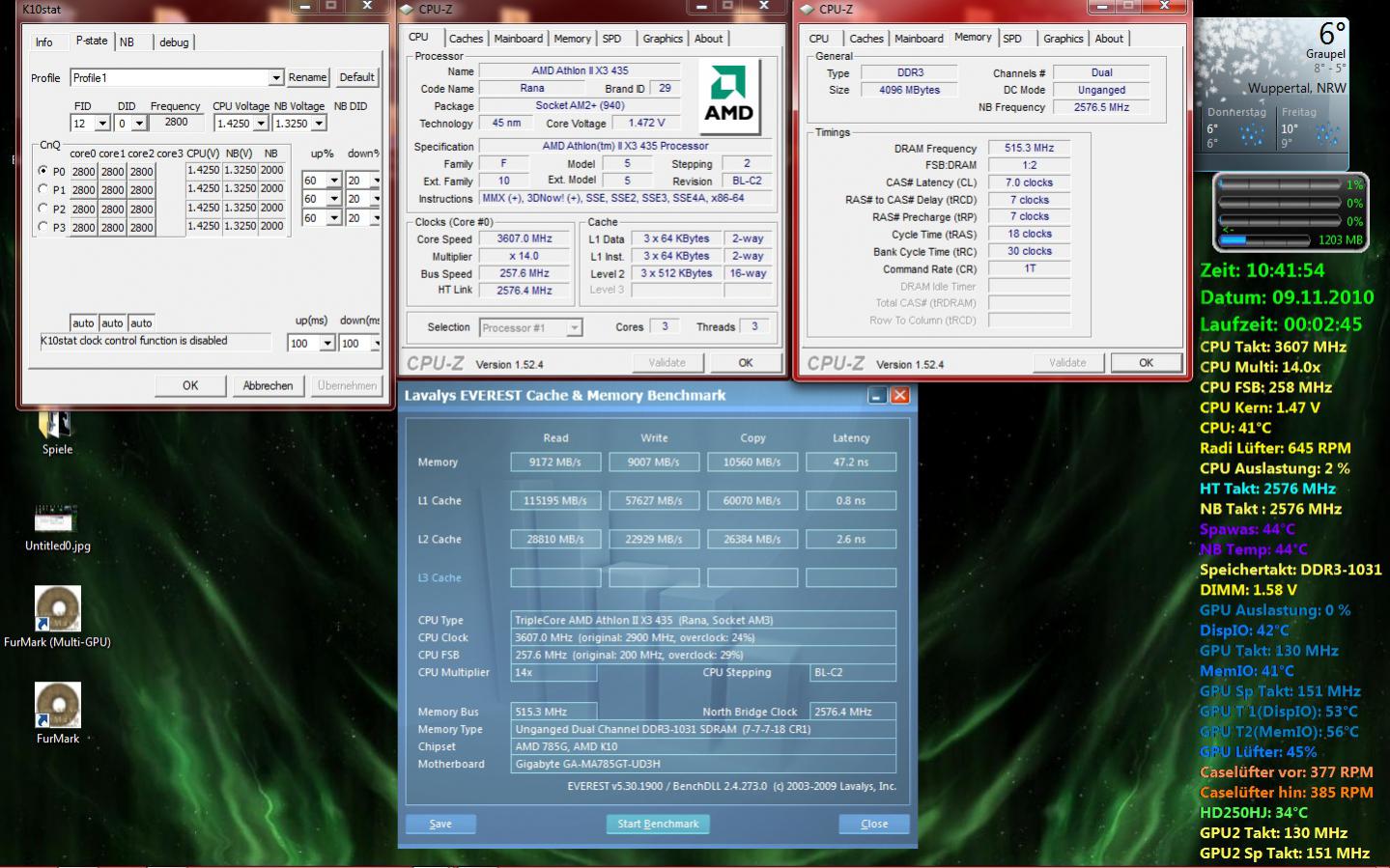The image size is (1390, 868).
Task: Open the Spiele desktop shortcut
Action: pyautogui.click(x=56, y=432)
